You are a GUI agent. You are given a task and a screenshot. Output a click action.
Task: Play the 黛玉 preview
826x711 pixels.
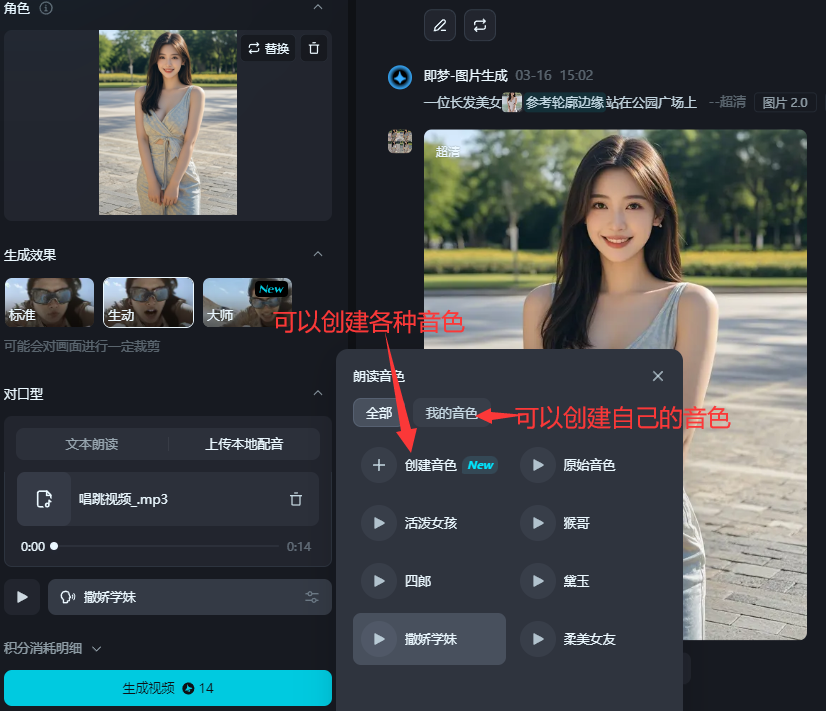point(537,581)
